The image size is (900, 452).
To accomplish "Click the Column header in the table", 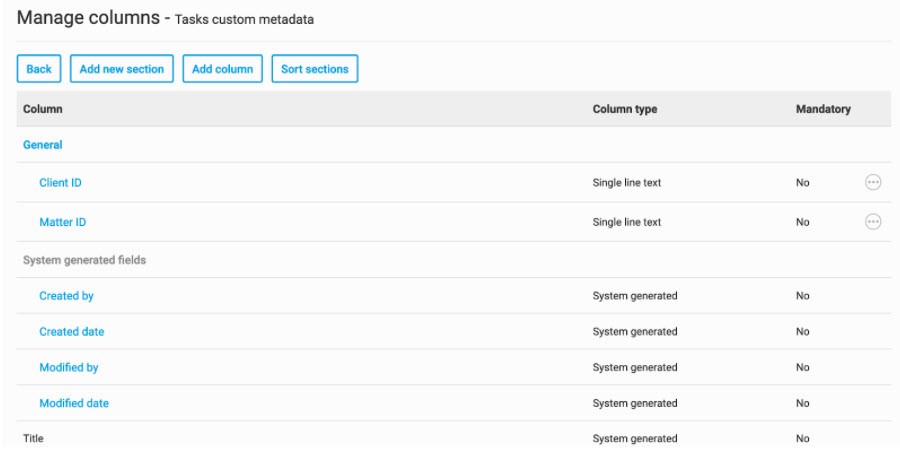I will 43,109.
